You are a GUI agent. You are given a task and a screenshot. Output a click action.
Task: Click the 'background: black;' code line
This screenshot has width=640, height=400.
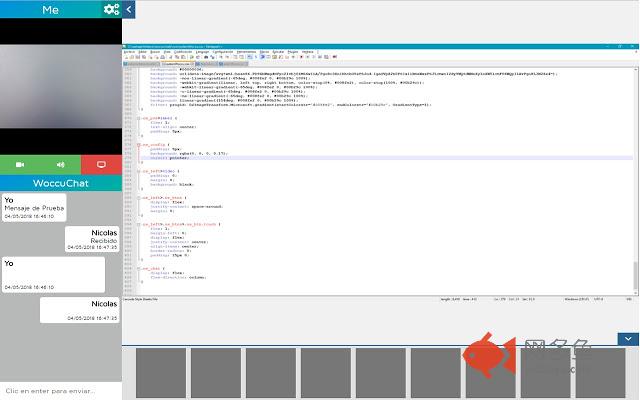(x=171, y=184)
